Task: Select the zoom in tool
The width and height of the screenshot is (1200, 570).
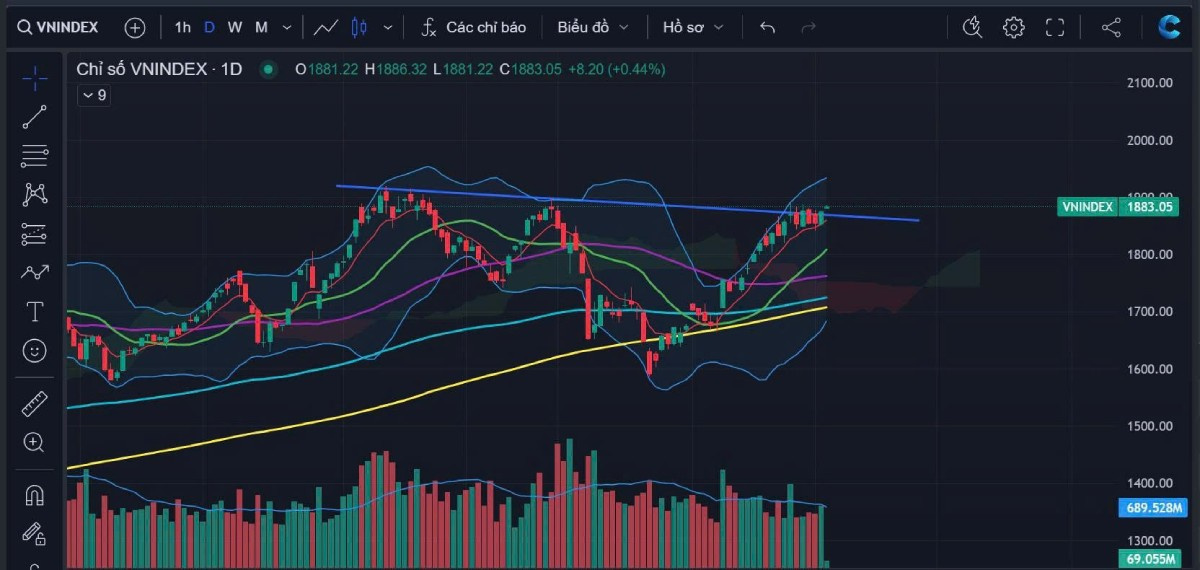Action: click(34, 442)
